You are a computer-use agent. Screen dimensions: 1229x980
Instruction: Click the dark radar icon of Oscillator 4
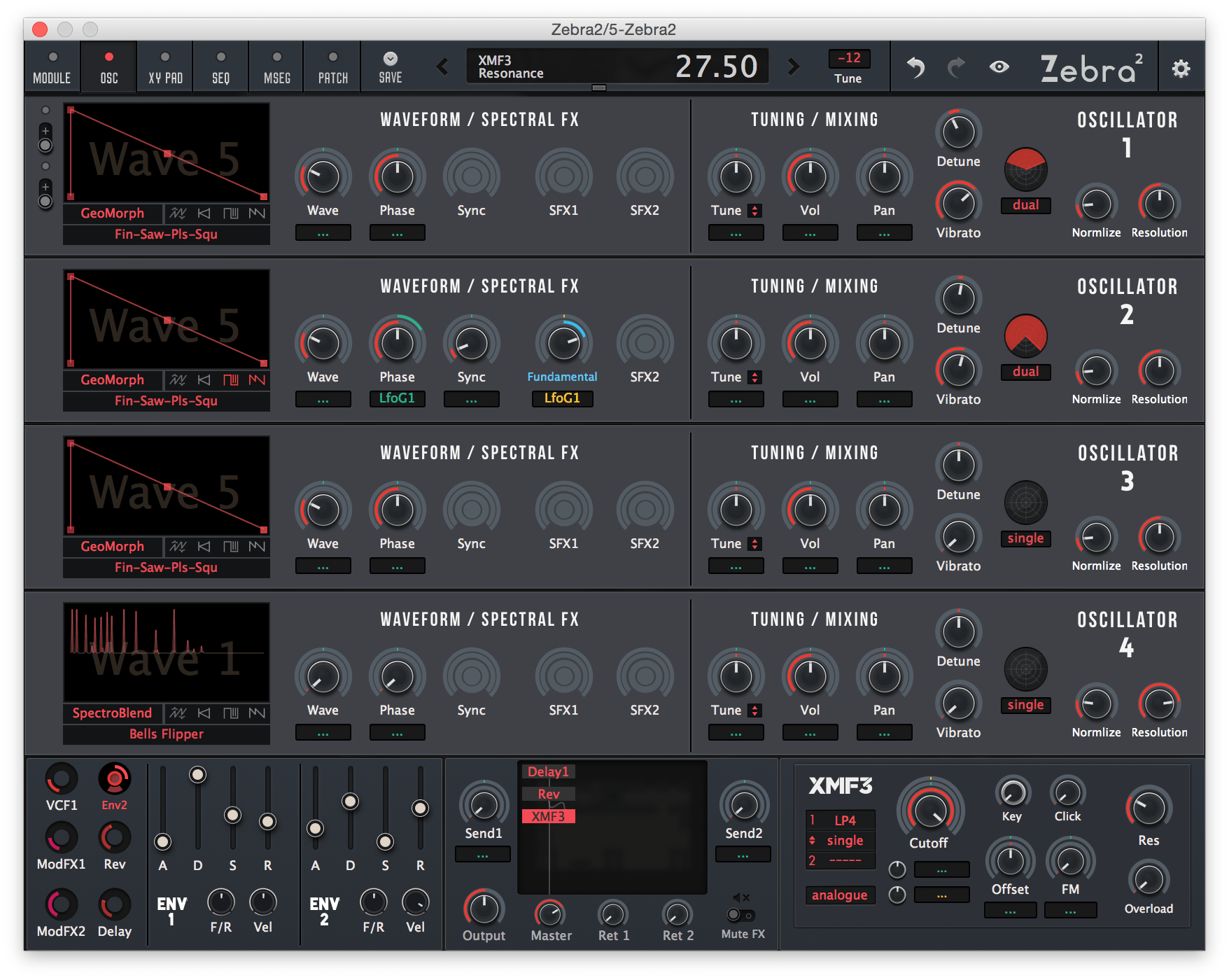pos(1025,668)
